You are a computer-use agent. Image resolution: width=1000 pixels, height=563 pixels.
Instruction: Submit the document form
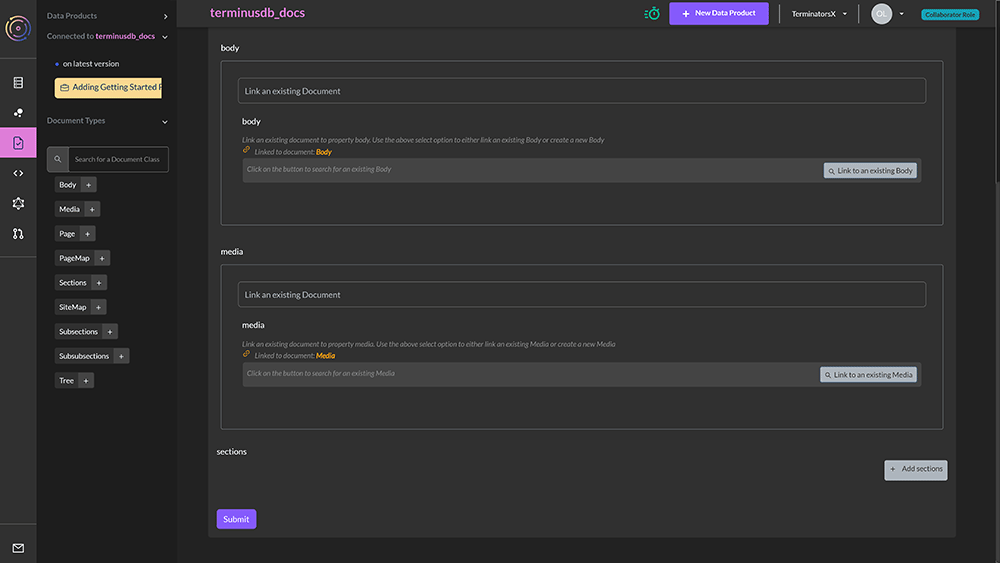coord(236,519)
